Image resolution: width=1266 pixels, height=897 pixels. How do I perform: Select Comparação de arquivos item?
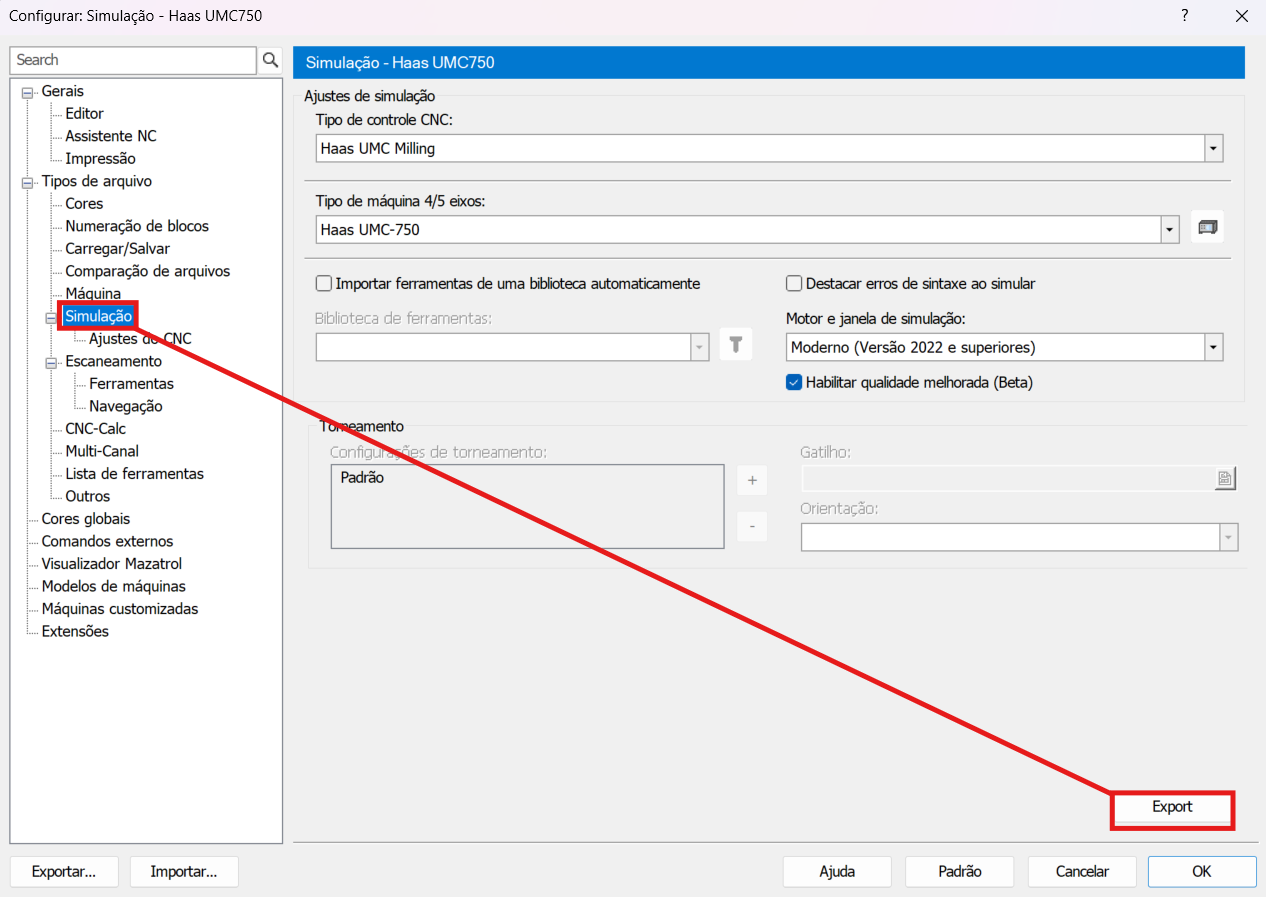pos(148,271)
